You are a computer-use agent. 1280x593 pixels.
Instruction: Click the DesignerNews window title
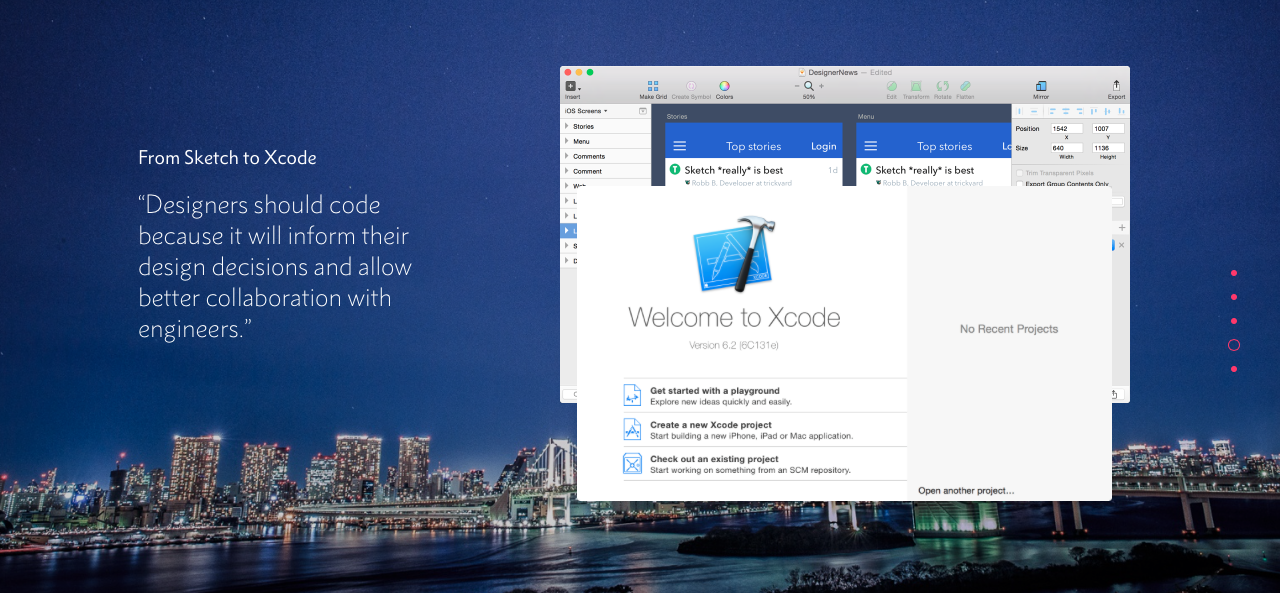point(832,72)
